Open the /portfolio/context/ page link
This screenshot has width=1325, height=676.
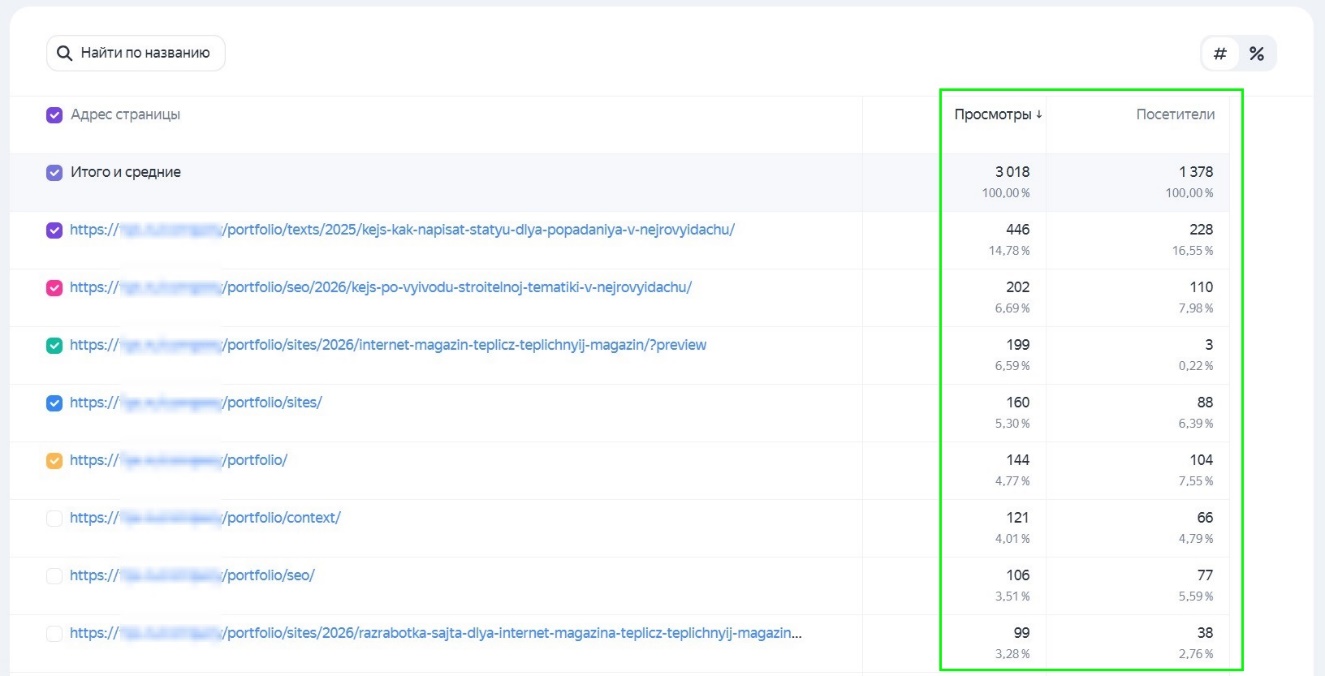[282, 518]
